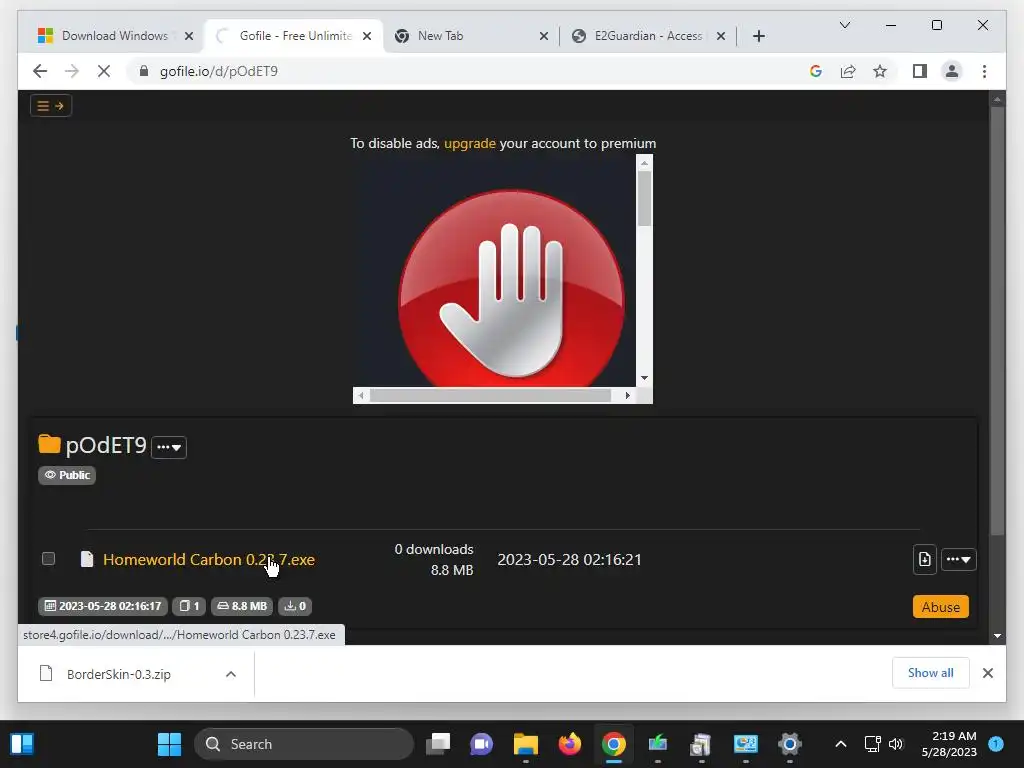Switch to Download Windows tab
This screenshot has width=1024, height=768.
(114, 36)
